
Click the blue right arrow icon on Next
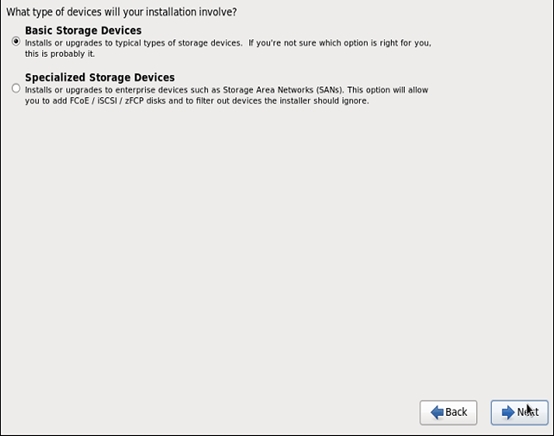(508, 412)
